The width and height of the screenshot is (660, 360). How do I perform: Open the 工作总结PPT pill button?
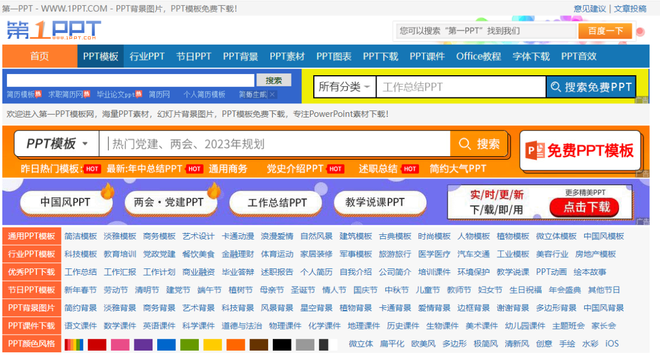coord(276,203)
